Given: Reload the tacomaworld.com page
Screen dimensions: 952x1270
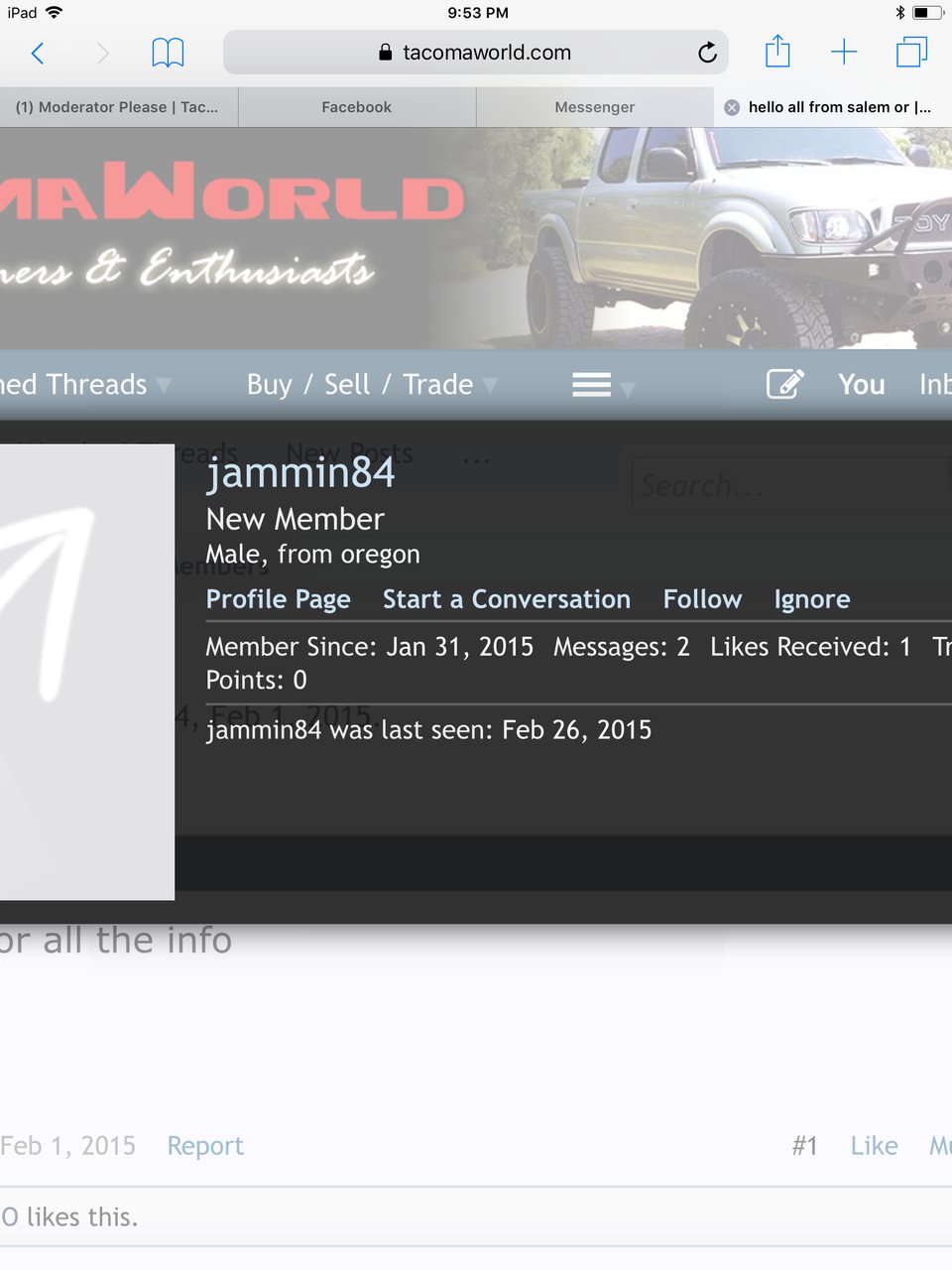Looking at the screenshot, I should (707, 53).
